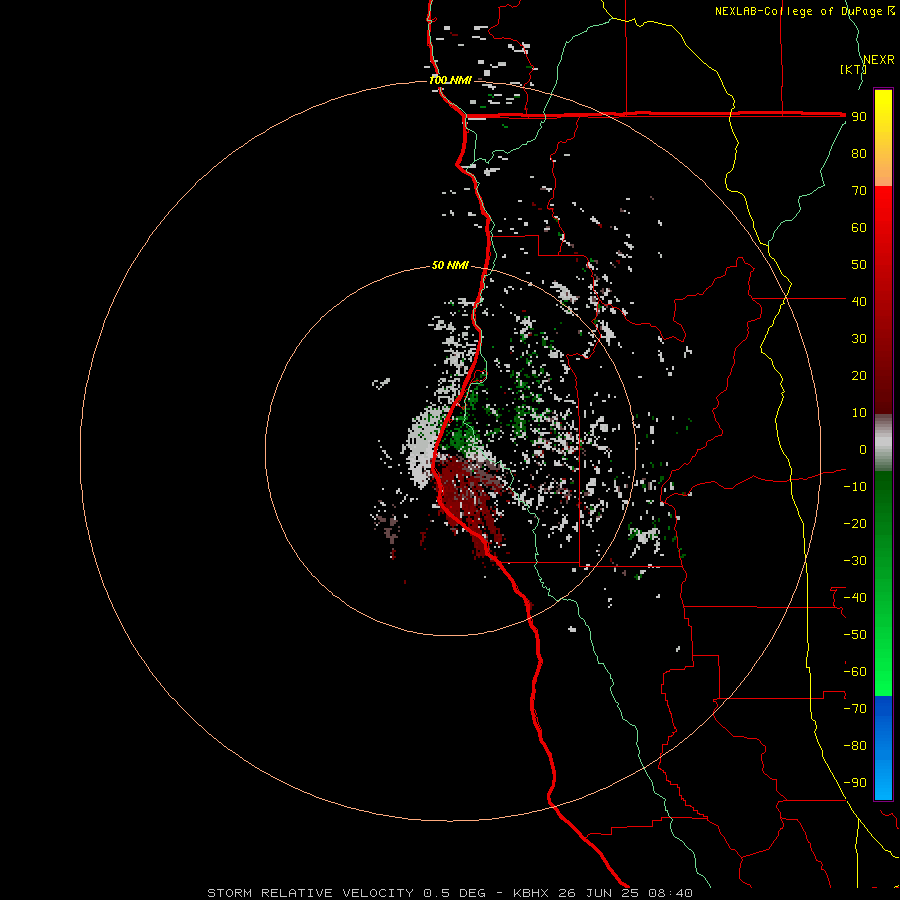900x900 pixels.
Task: Click the -90 value on velocity scale
Action: click(x=855, y=782)
